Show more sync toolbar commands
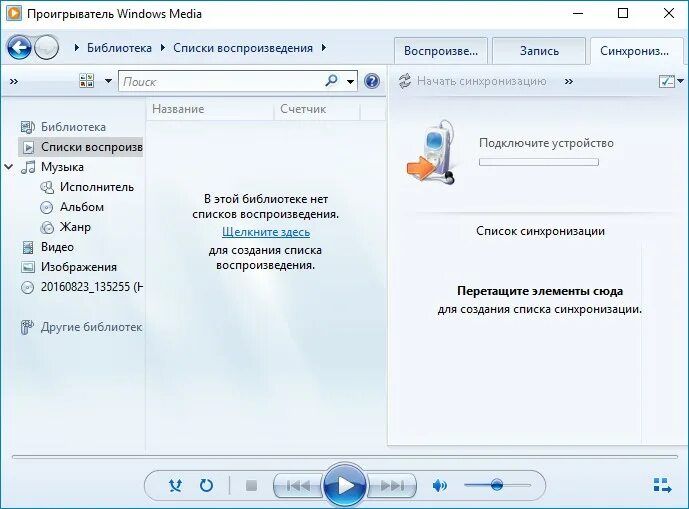Screen dimensions: 689x509 pyautogui.click(x=569, y=81)
